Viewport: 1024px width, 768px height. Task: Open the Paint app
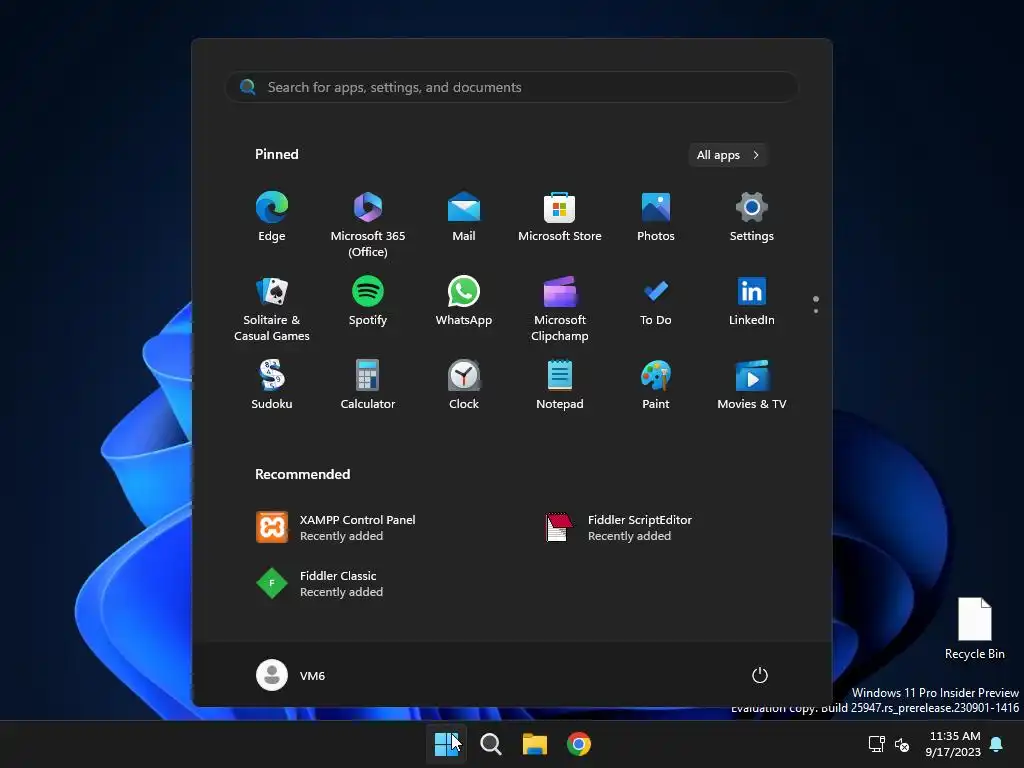tap(656, 385)
